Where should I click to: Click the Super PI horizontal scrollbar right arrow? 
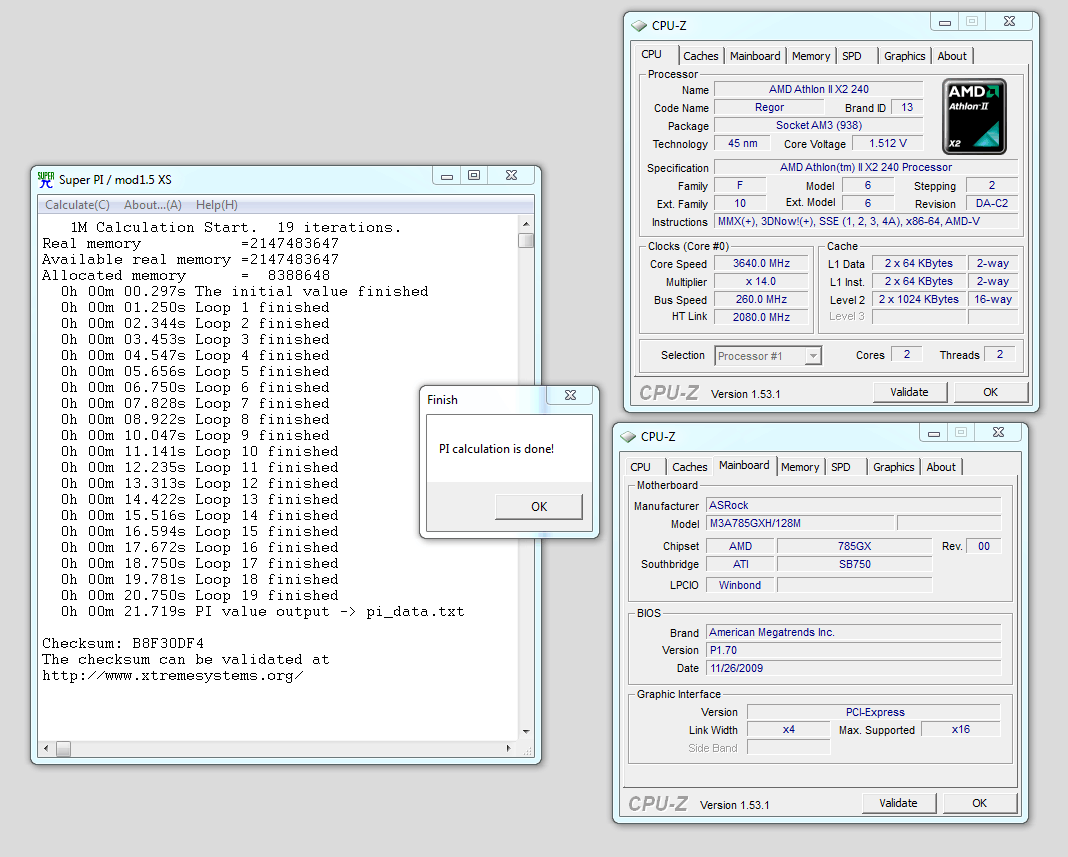point(509,749)
